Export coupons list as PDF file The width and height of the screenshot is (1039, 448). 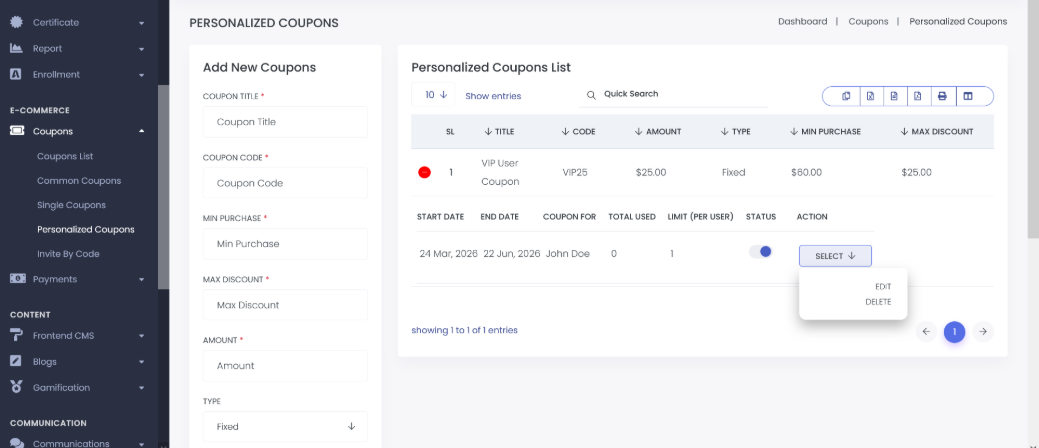point(918,97)
